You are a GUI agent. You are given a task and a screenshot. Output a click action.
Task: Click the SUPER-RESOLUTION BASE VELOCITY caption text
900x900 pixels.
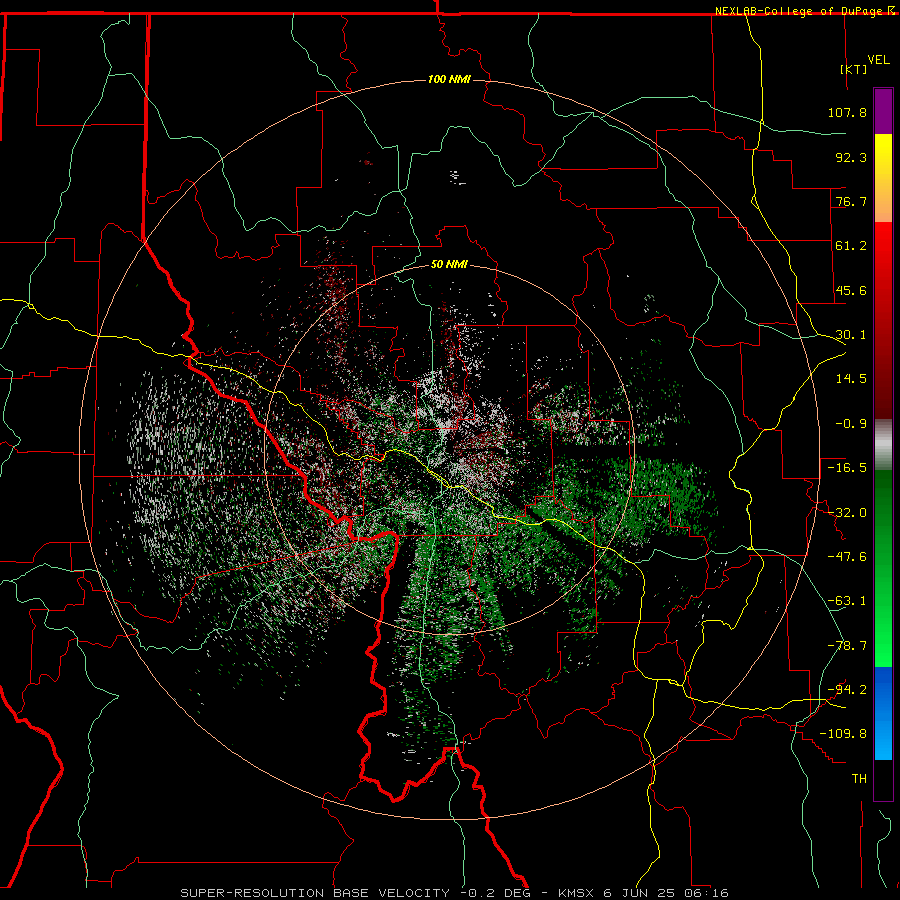[315, 893]
